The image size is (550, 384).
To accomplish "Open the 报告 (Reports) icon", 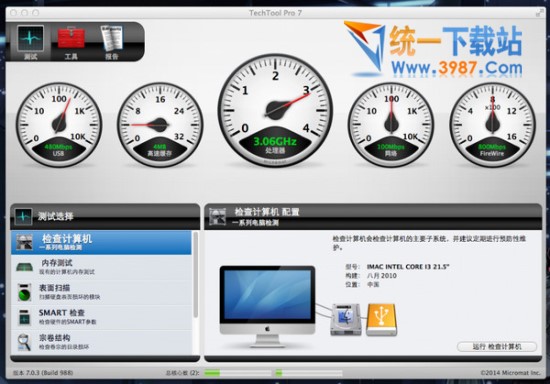I will click(x=112, y=41).
